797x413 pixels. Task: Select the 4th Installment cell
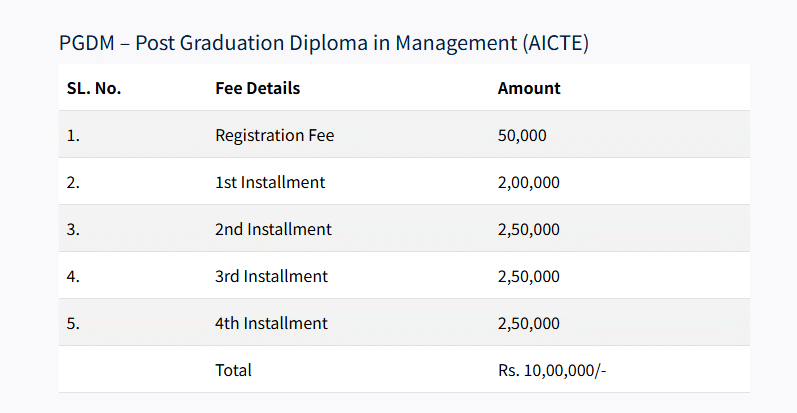pyautogui.click(x=271, y=323)
